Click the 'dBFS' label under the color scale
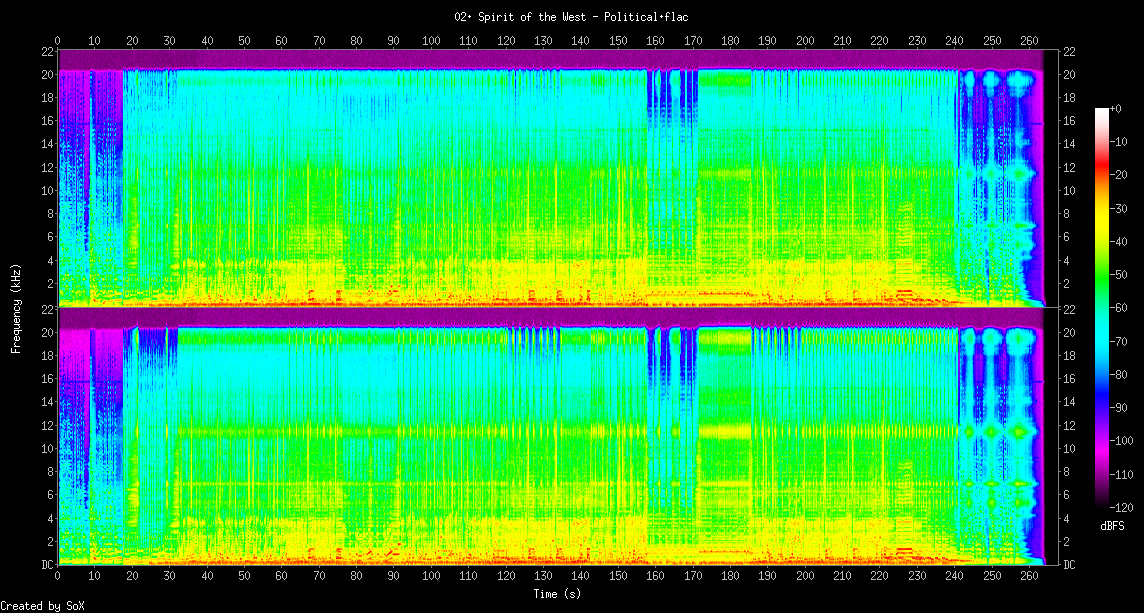The height and width of the screenshot is (613, 1144). click(x=1113, y=525)
